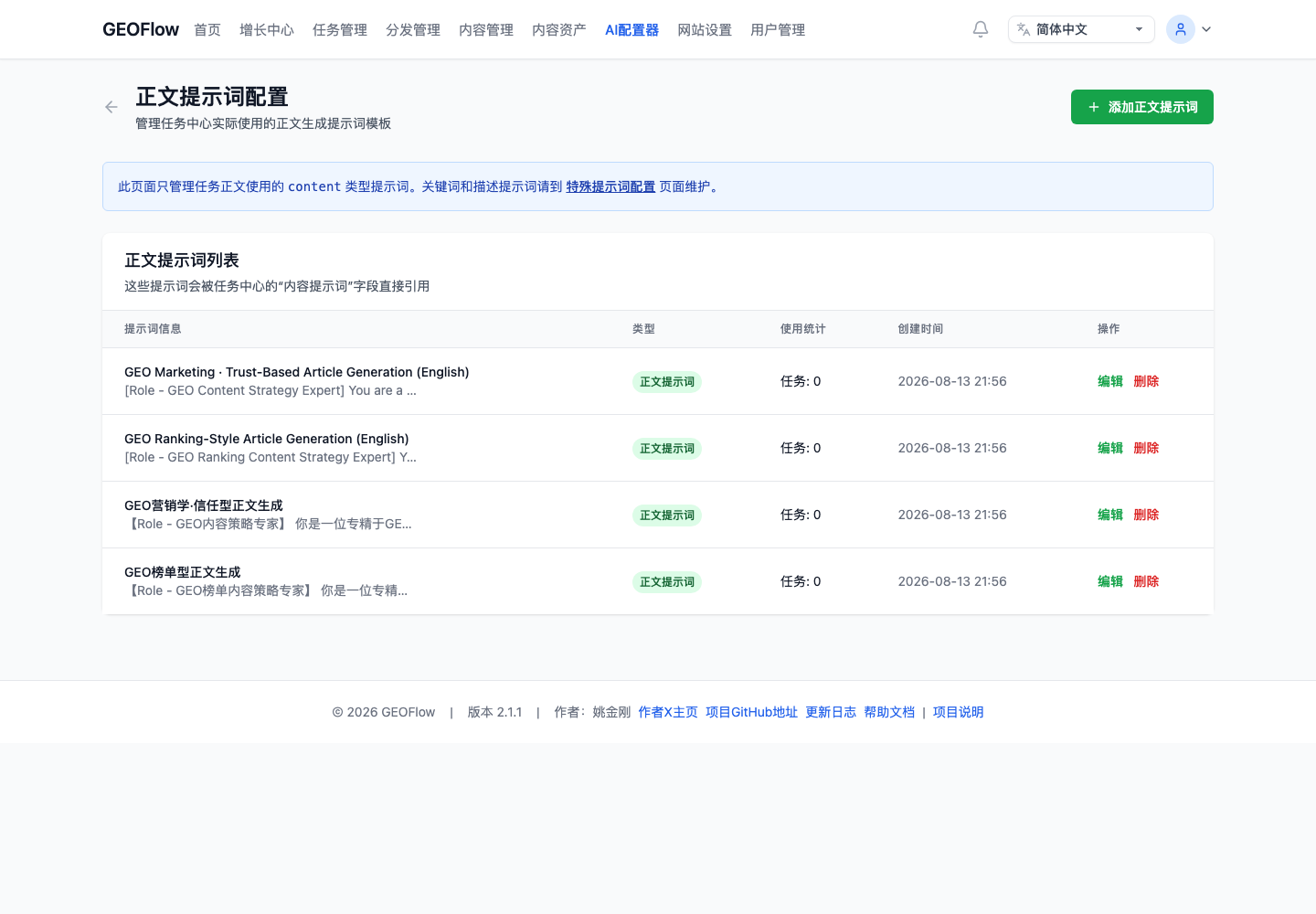
Task: Click the back arrow beside the page title
Action: pyautogui.click(x=111, y=107)
